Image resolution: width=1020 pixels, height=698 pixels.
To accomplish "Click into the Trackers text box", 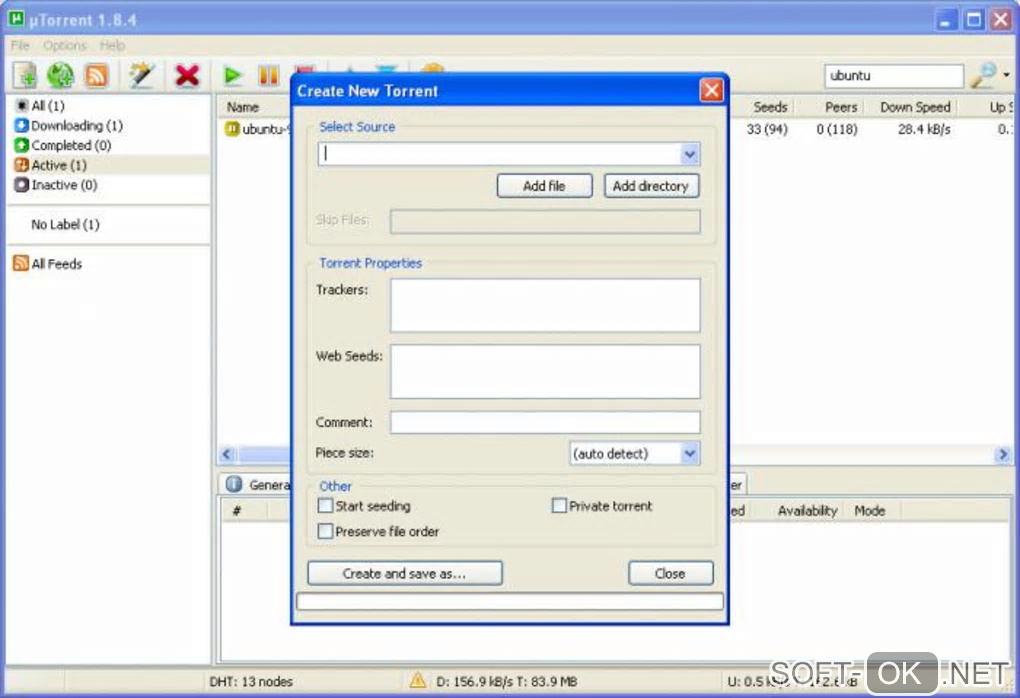I will tap(545, 305).
